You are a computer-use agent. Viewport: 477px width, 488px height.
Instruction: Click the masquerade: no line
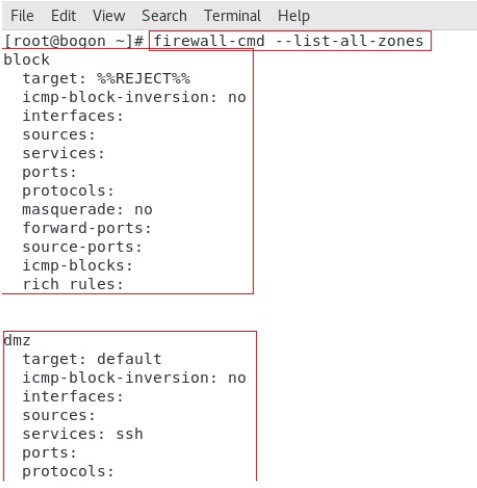(x=87, y=210)
